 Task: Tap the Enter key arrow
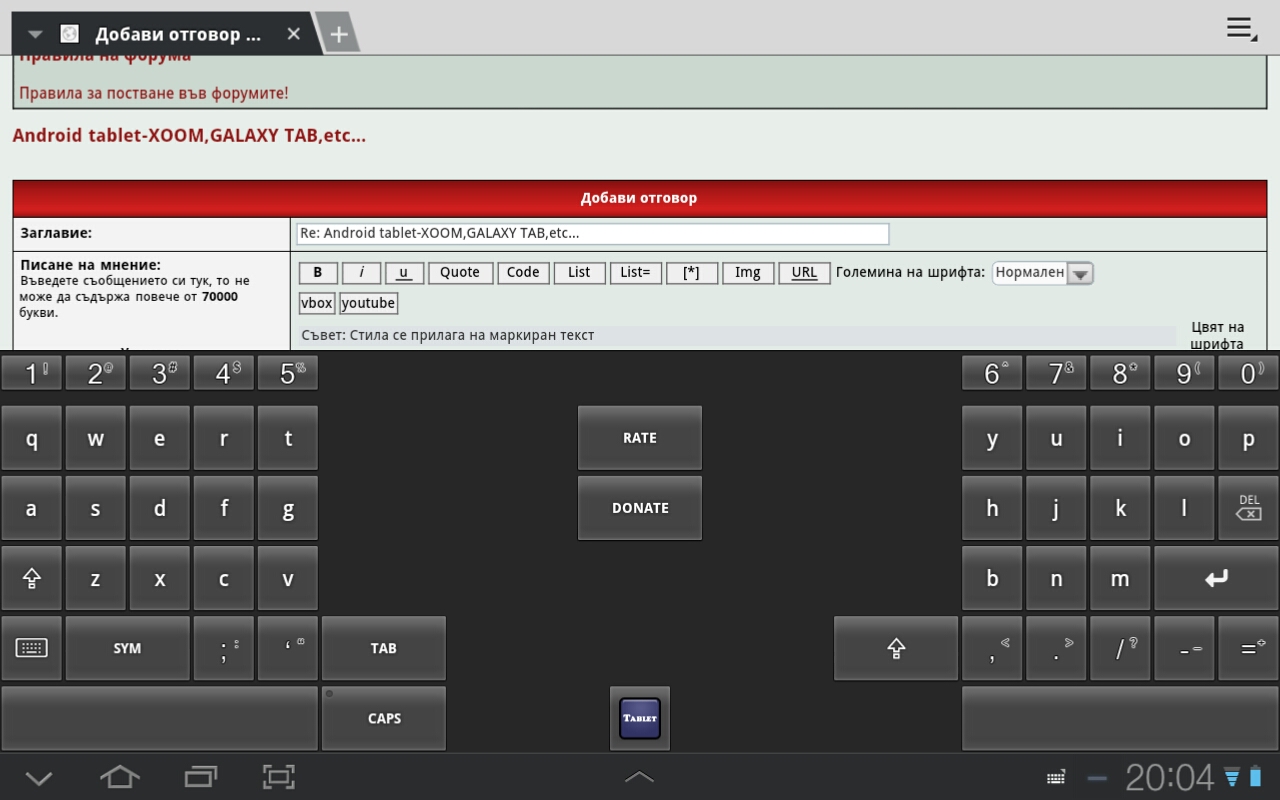coord(1216,579)
